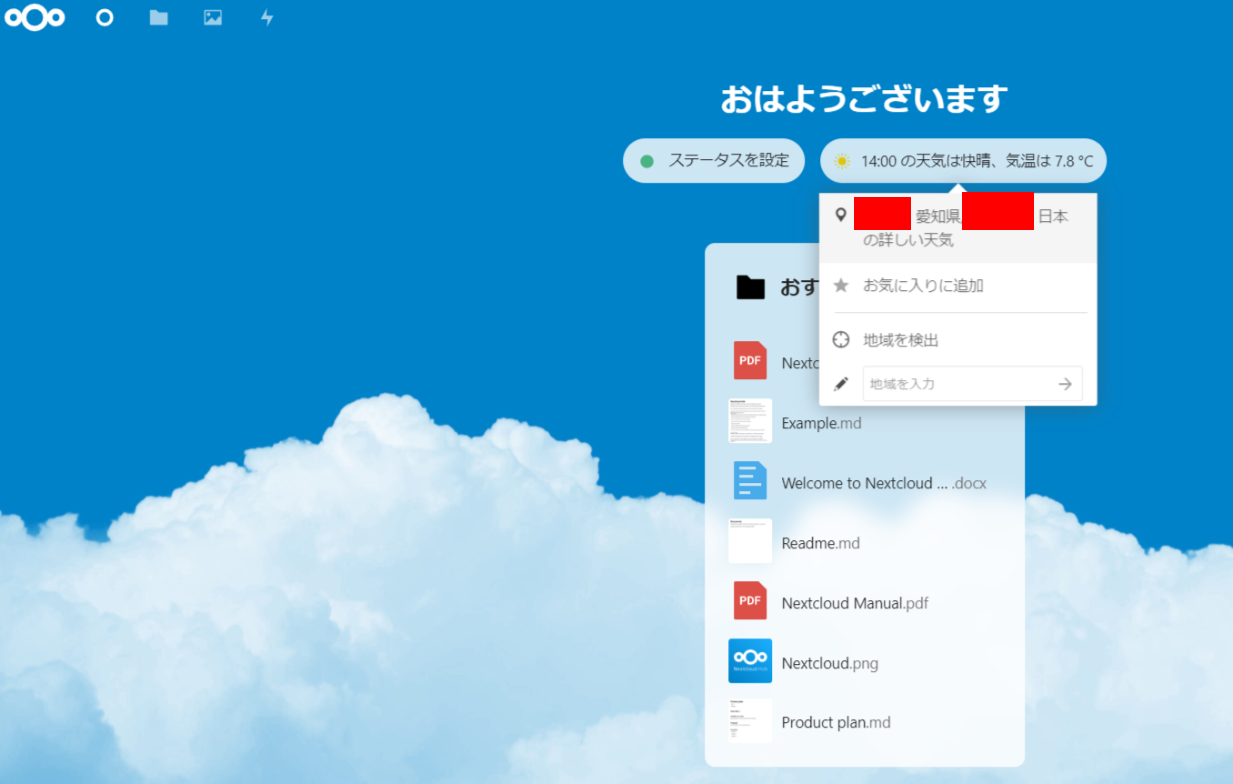Image resolution: width=1233 pixels, height=784 pixels.
Task: Click the Example.md thumbnail preview
Action: (750, 421)
